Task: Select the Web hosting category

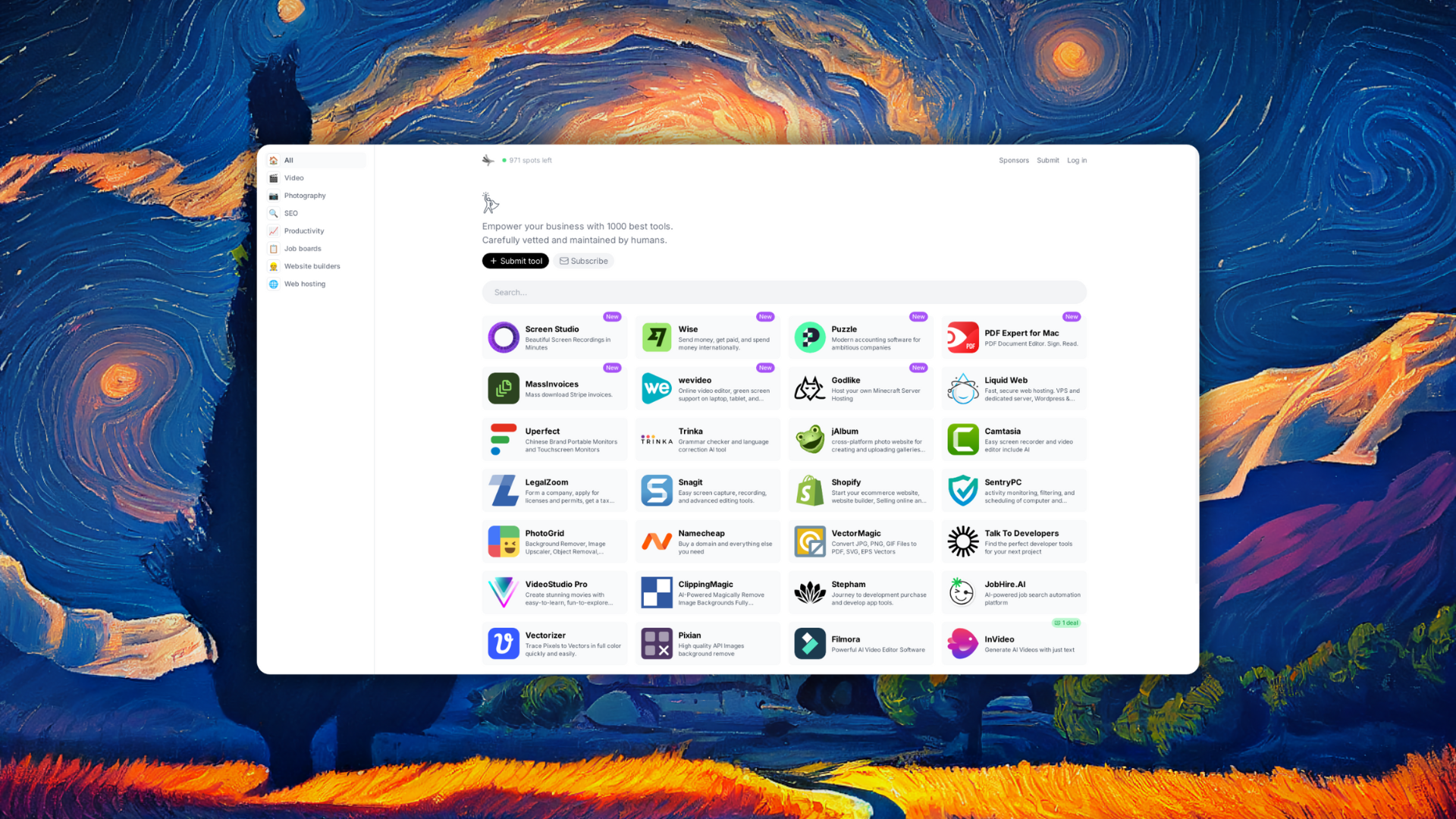Action: pyautogui.click(x=316, y=284)
